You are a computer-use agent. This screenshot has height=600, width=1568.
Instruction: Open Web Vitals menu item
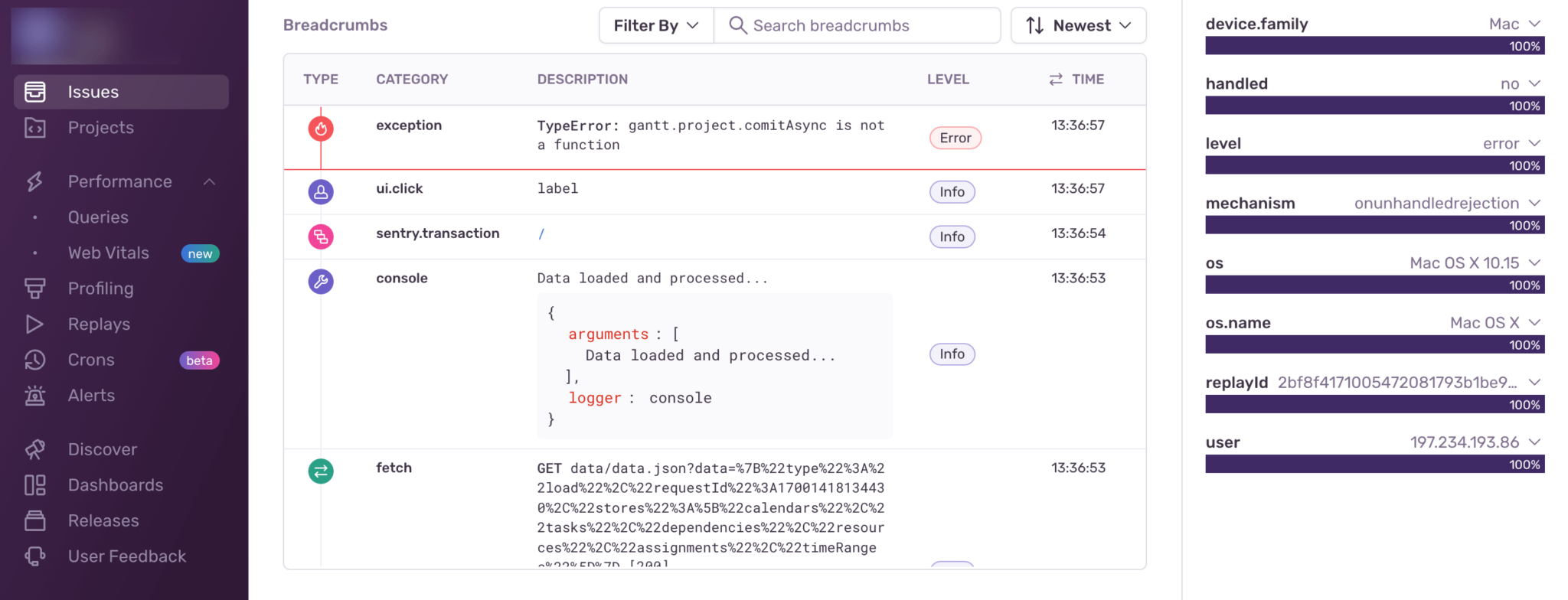(109, 253)
